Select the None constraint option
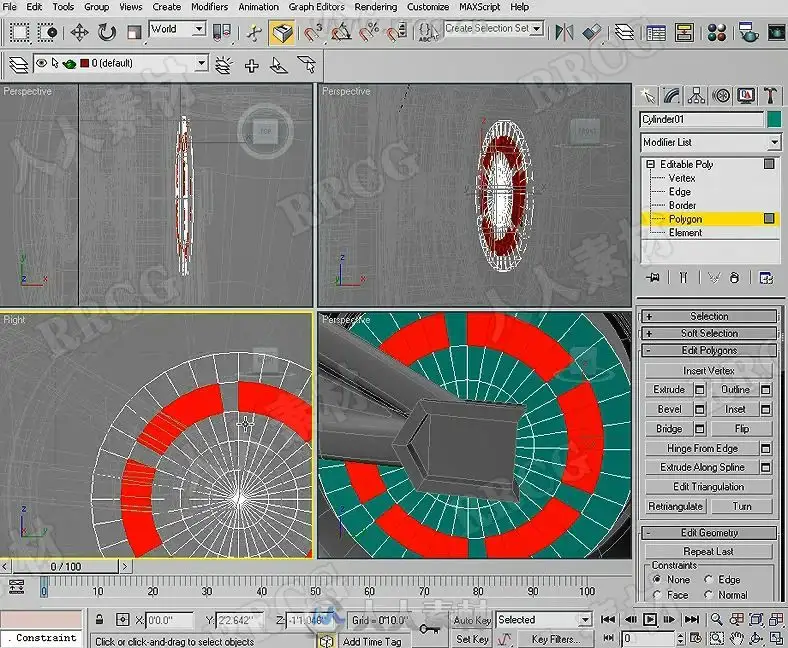Screen dimensions: 788x648 tap(656, 580)
